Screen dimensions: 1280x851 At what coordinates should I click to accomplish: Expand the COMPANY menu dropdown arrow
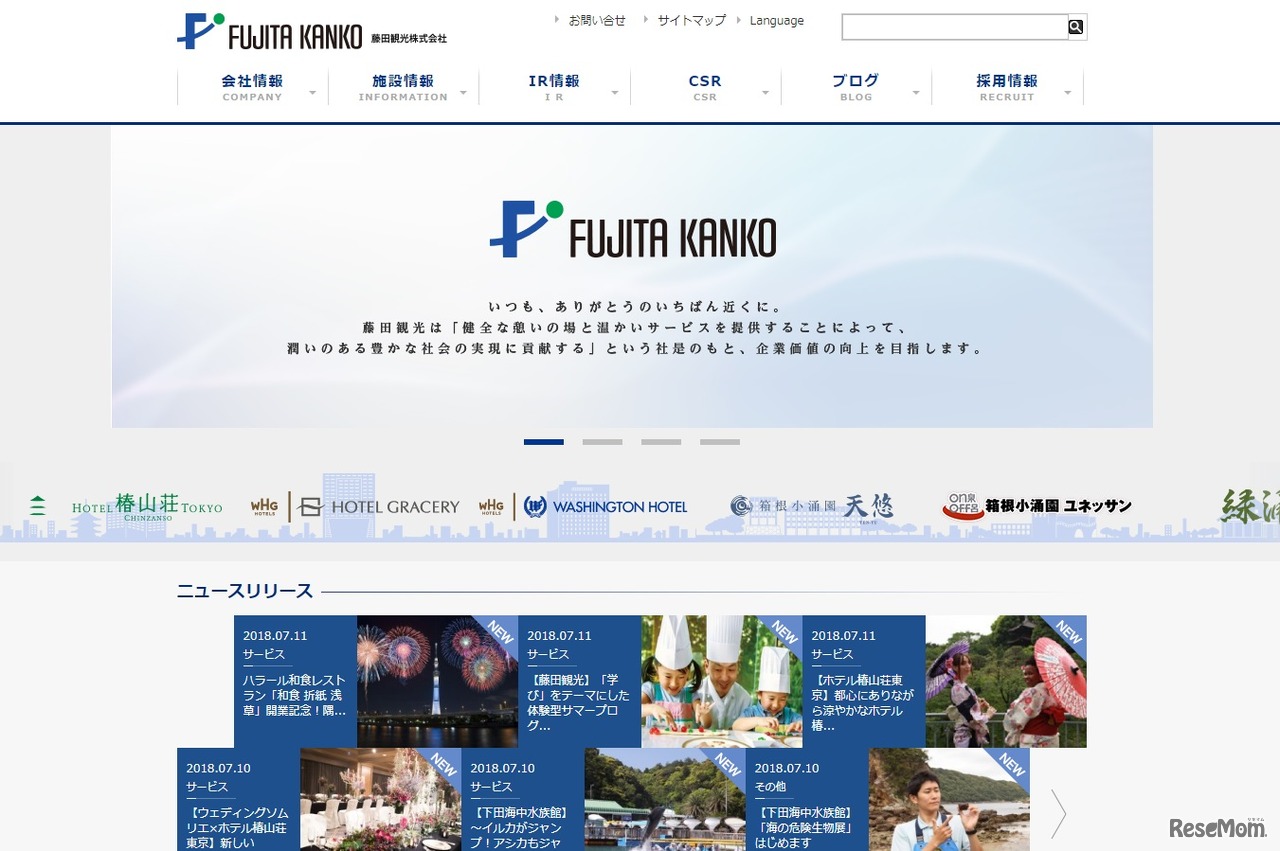coord(312,93)
